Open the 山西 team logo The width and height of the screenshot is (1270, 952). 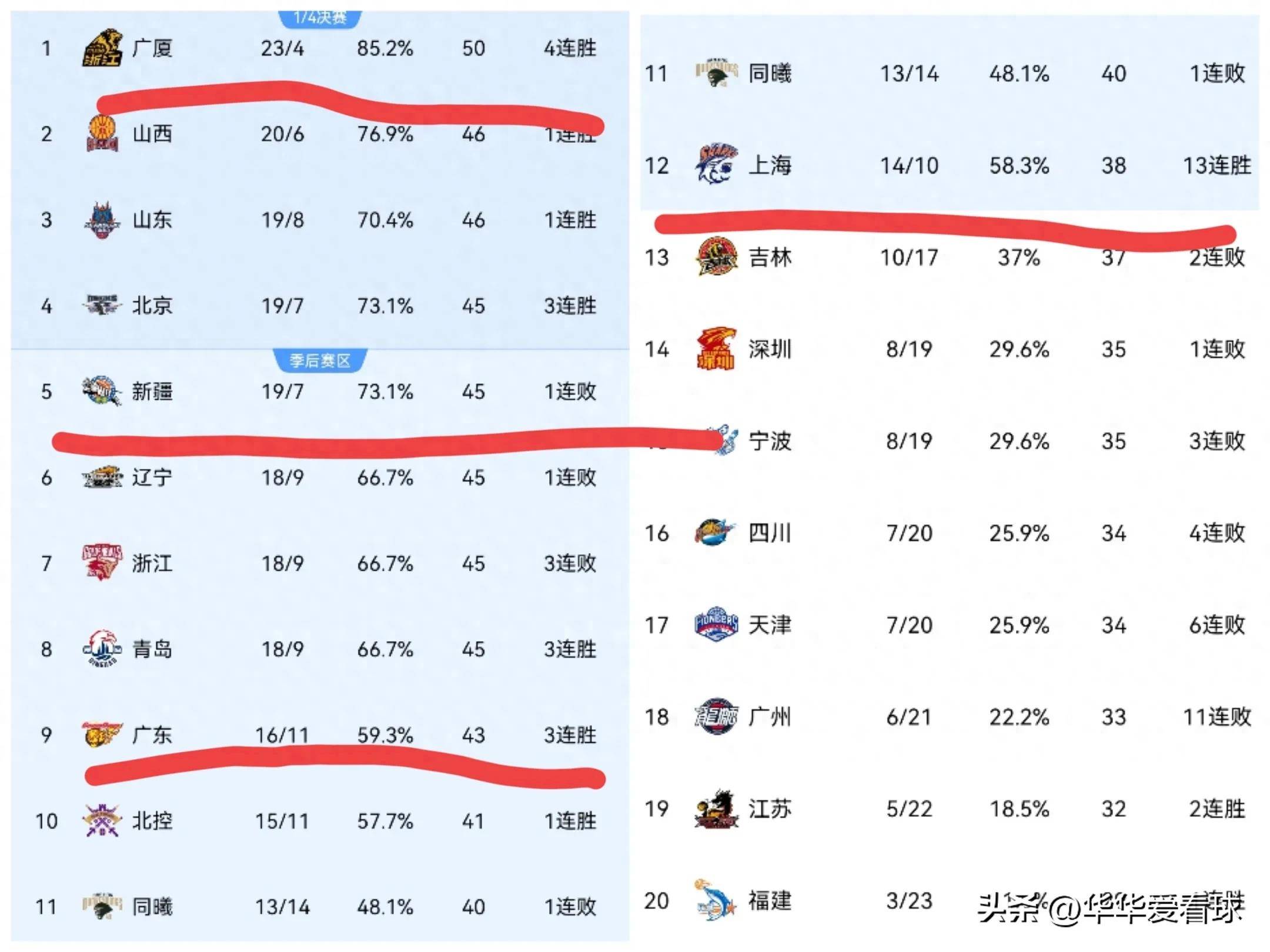point(102,134)
